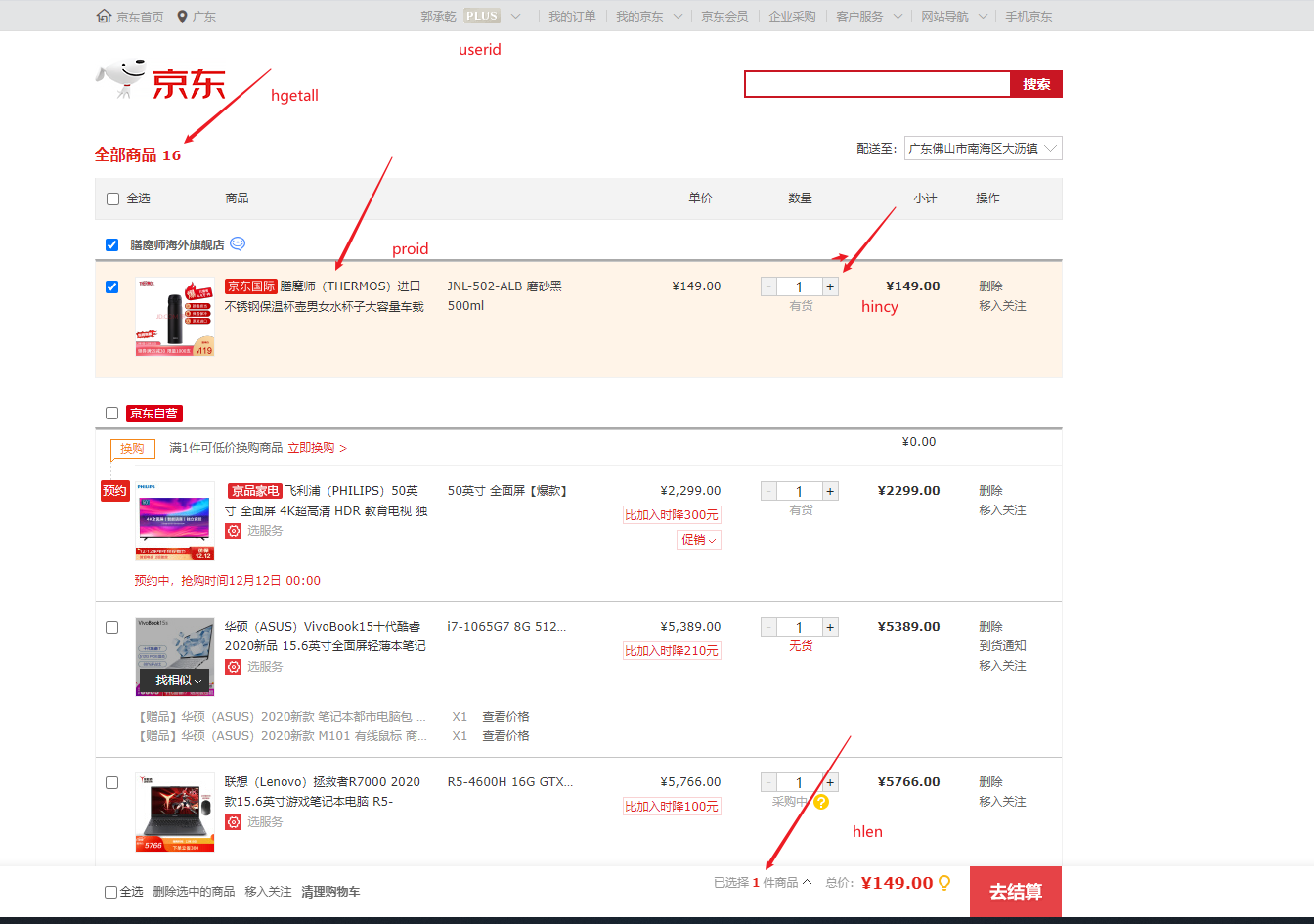Increase Philips TV quantity with plus
This screenshot has width=1314, height=924.
[830, 491]
